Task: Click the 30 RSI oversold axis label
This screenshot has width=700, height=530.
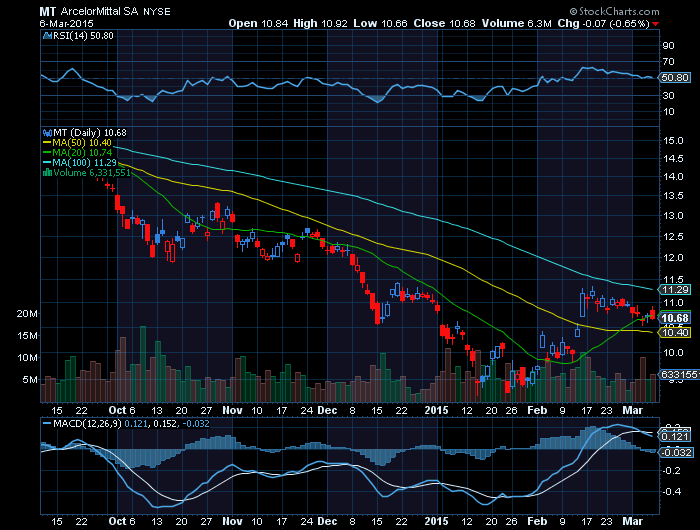Action: click(x=669, y=96)
